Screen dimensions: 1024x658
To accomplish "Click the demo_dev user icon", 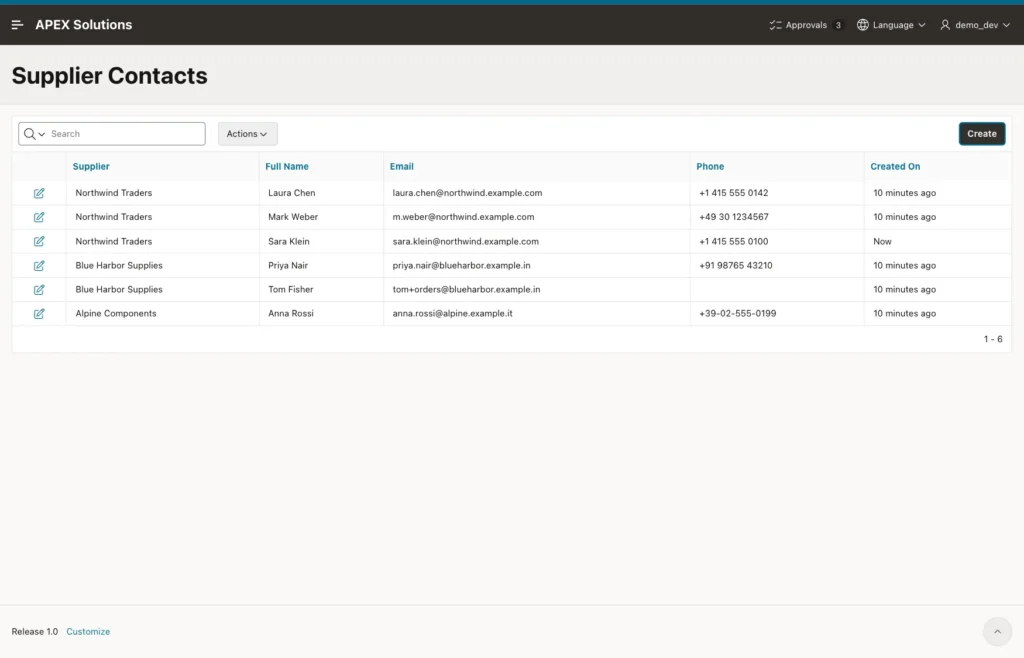I will [945, 25].
